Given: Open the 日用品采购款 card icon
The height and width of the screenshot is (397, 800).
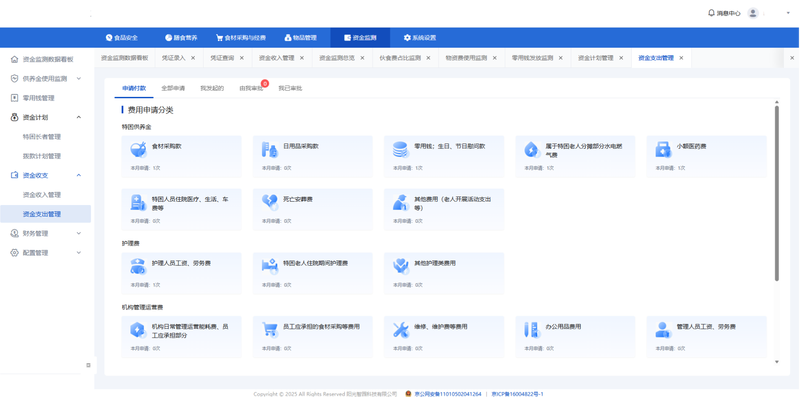Looking at the screenshot, I should tap(269, 150).
